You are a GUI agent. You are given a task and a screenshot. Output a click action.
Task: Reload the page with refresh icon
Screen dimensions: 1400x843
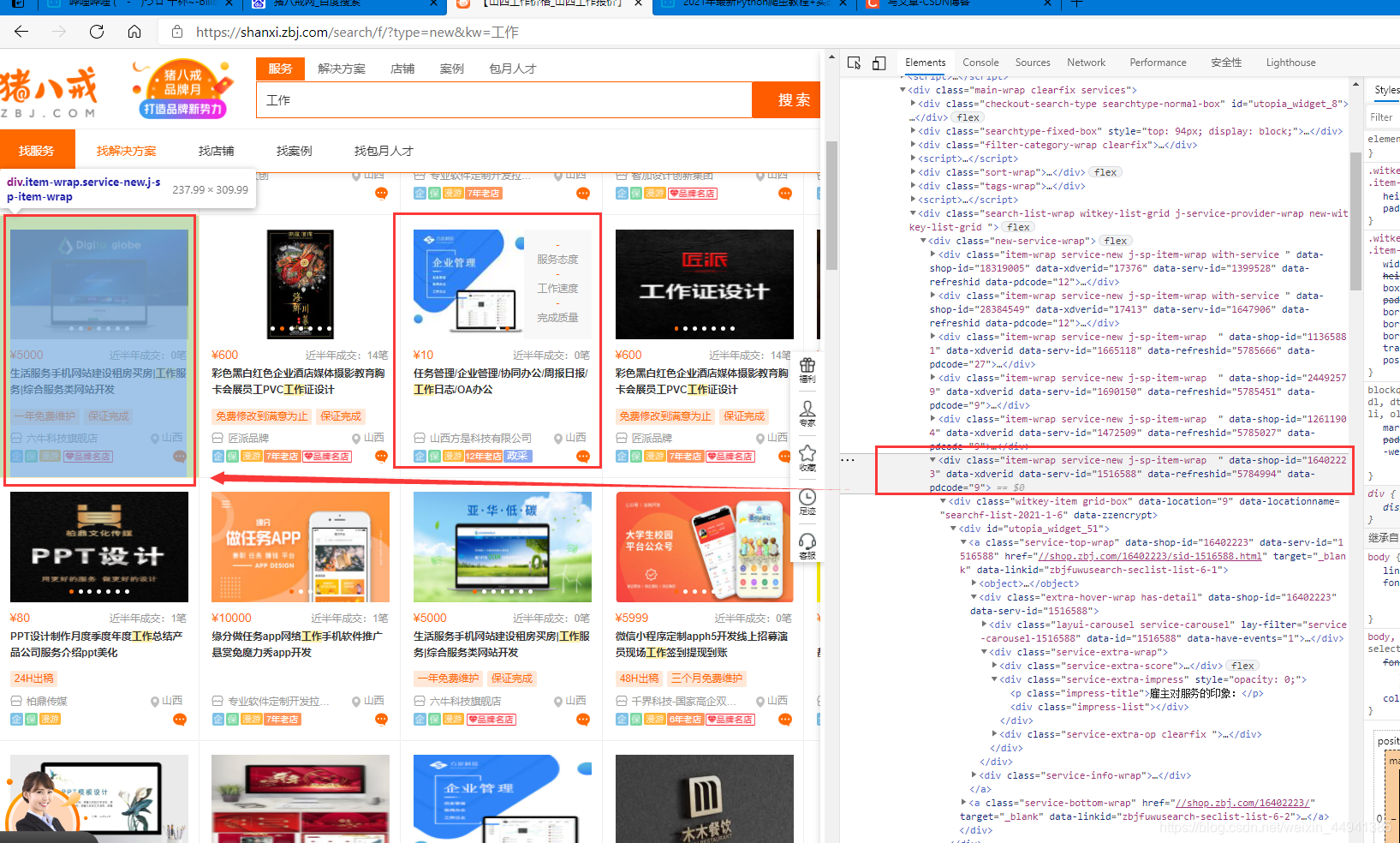coord(97,32)
